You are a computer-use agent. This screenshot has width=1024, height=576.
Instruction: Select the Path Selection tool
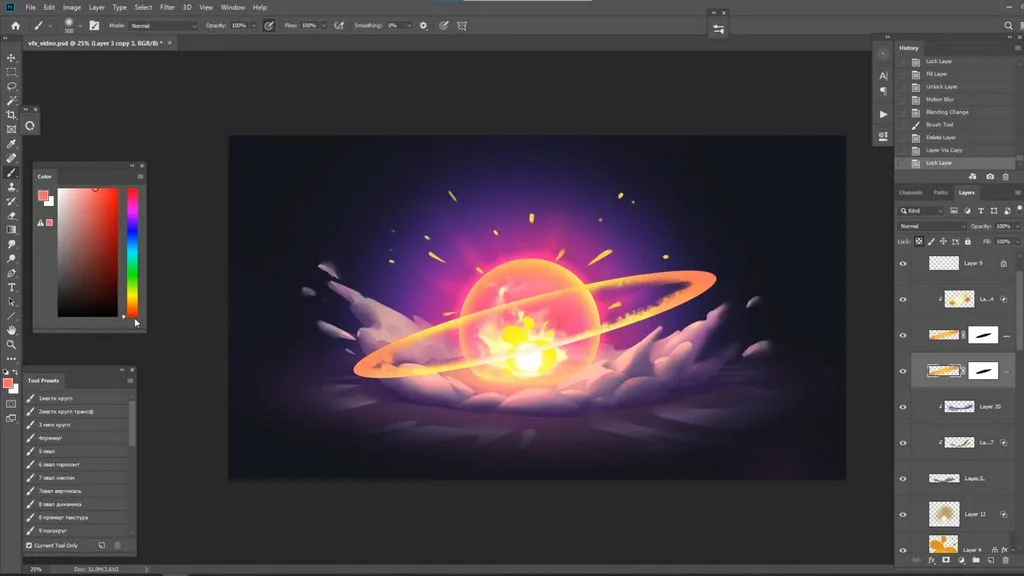(x=11, y=302)
